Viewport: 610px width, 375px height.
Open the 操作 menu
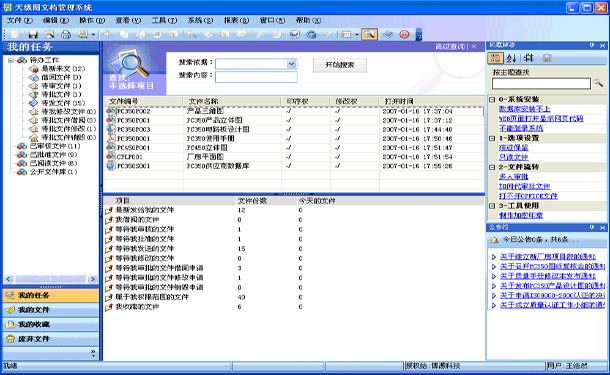click(92, 20)
